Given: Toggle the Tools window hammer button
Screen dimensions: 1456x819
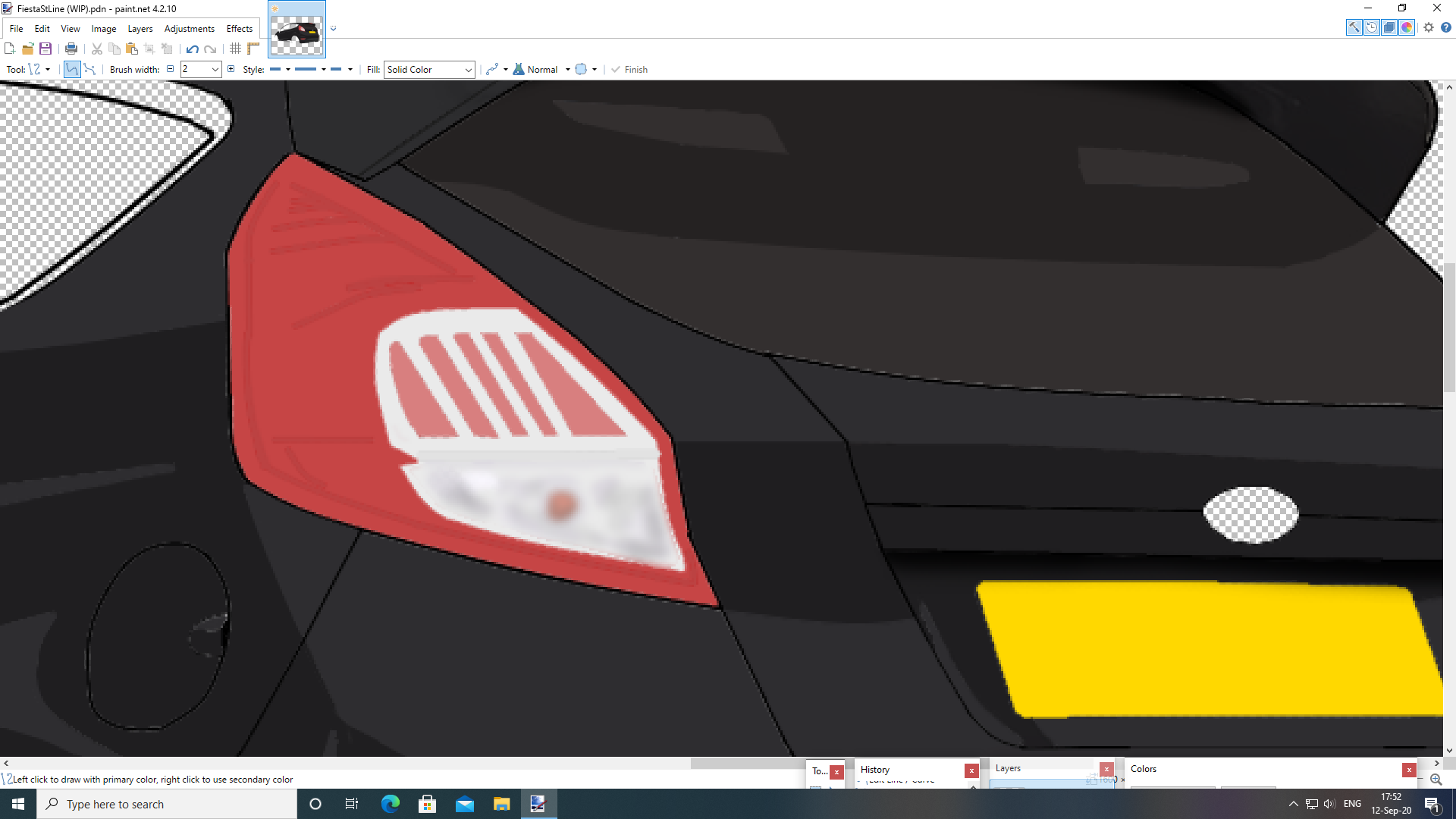Looking at the screenshot, I should point(1354,28).
